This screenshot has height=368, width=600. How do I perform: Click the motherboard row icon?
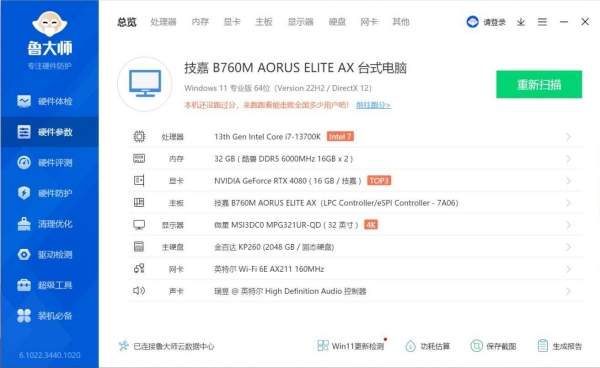pyautogui.click(x=139, y=202)
